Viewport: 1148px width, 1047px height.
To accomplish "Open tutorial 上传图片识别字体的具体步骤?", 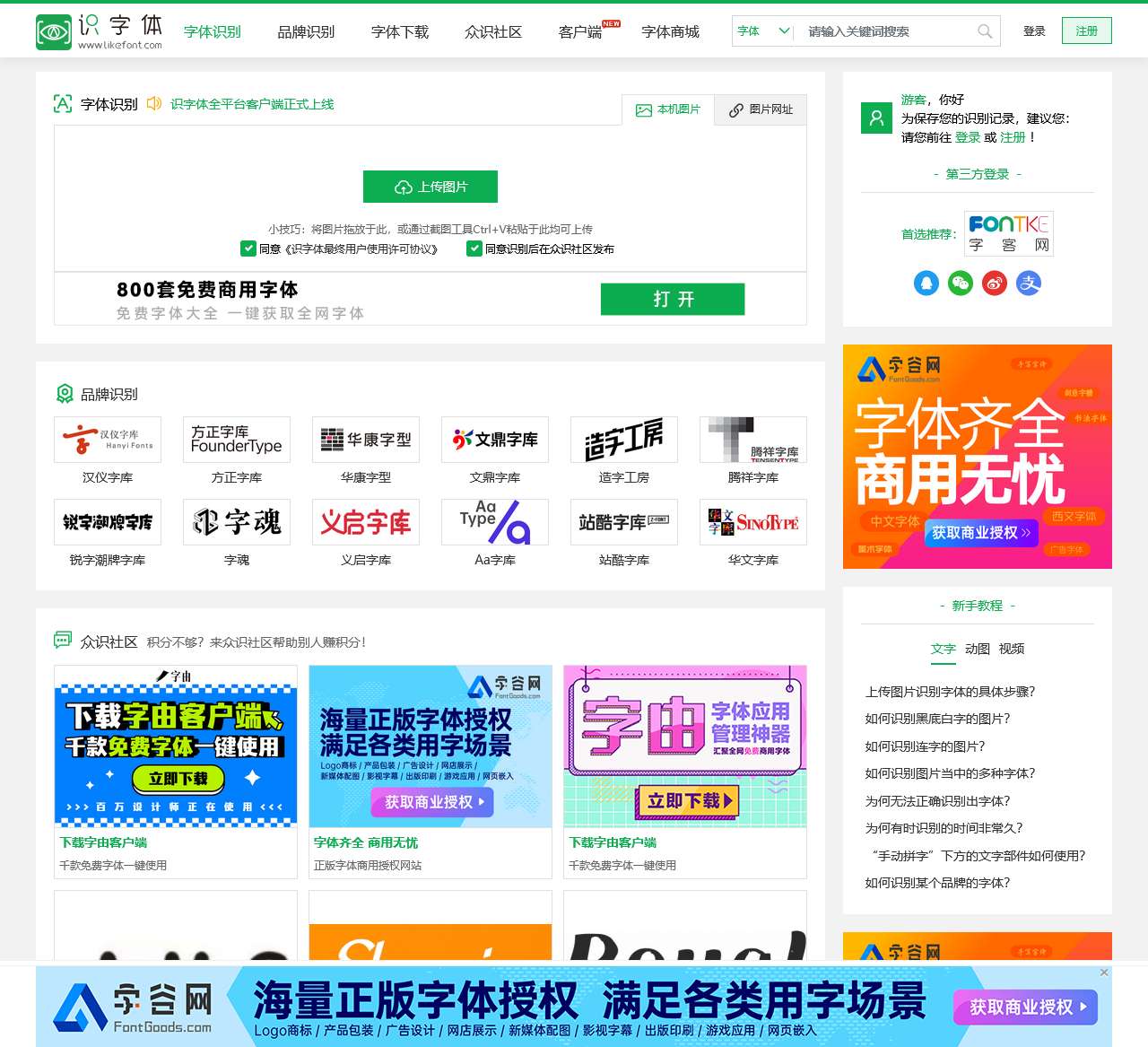I will tap(950, 692).
